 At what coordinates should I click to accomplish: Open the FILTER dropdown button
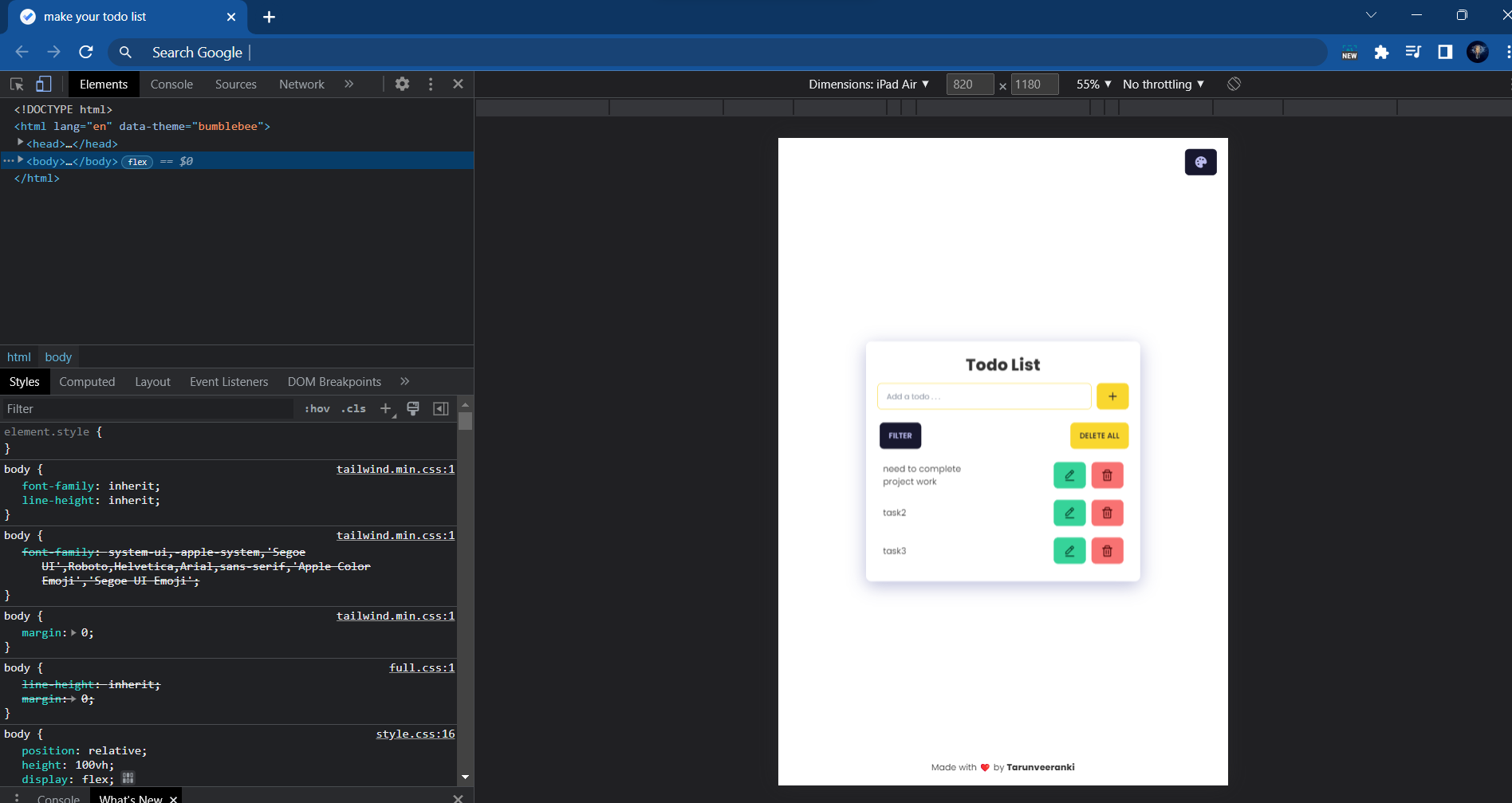click(x=900, y=435)
